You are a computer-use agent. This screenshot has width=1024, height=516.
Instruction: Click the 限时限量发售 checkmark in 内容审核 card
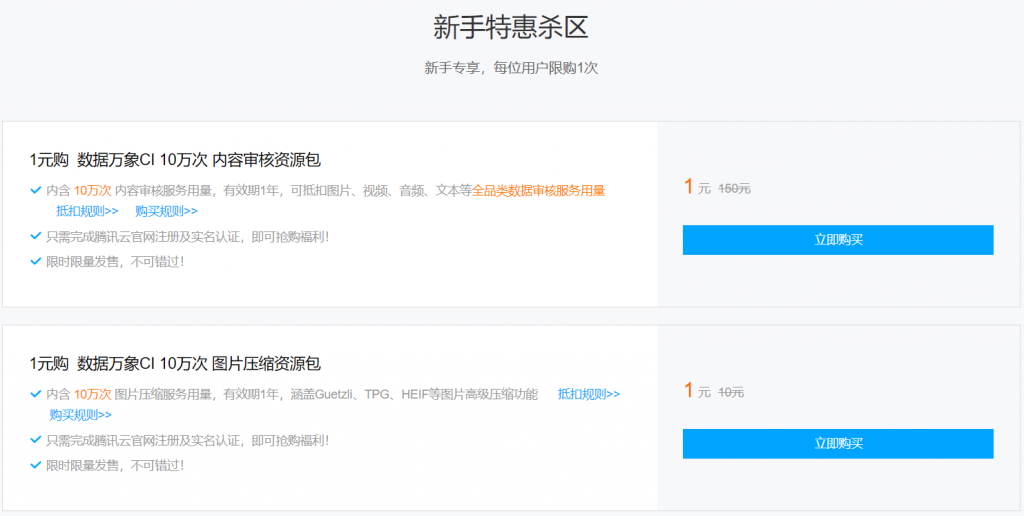(36, 261)
